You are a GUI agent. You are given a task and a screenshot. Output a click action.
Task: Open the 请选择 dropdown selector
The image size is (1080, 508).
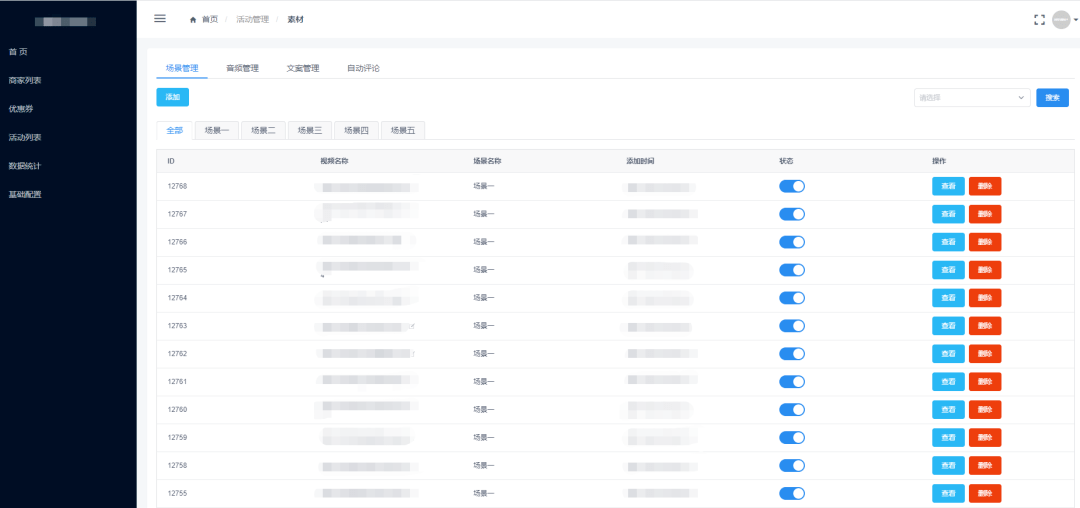[972, 98]
